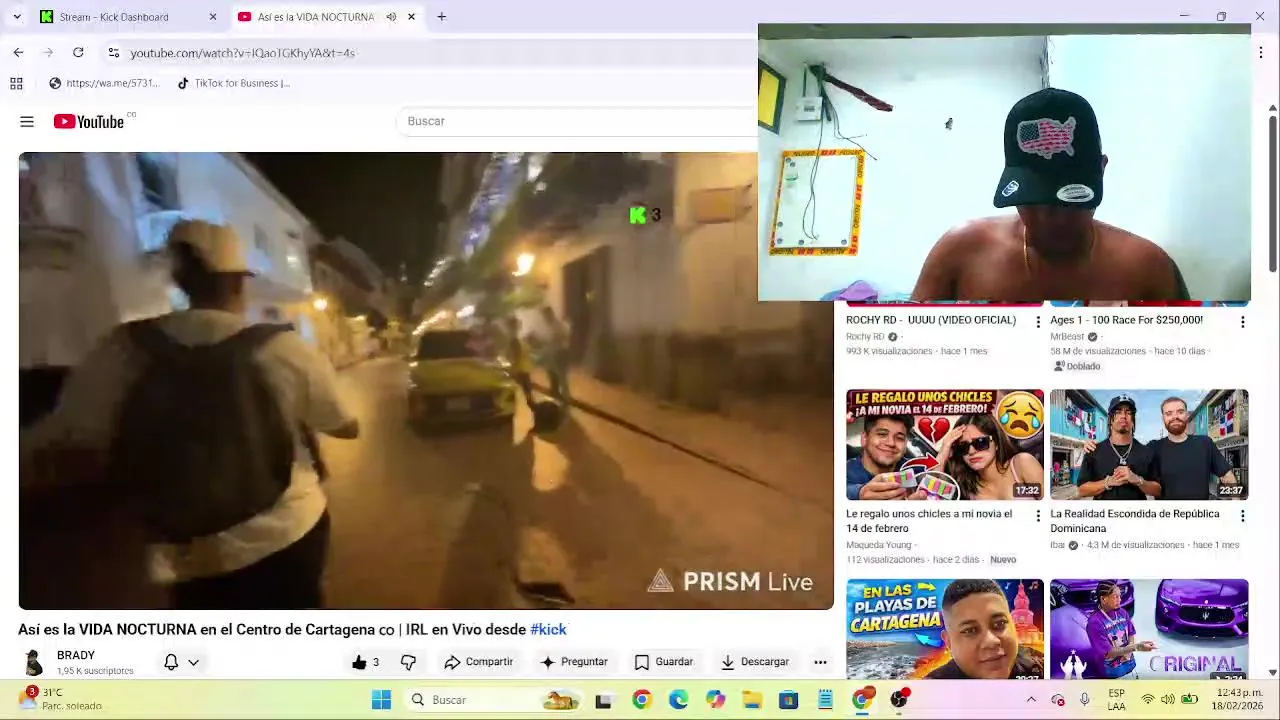
Task: Open options for La Realidad Escondida video
Action: pos(1242,516)
